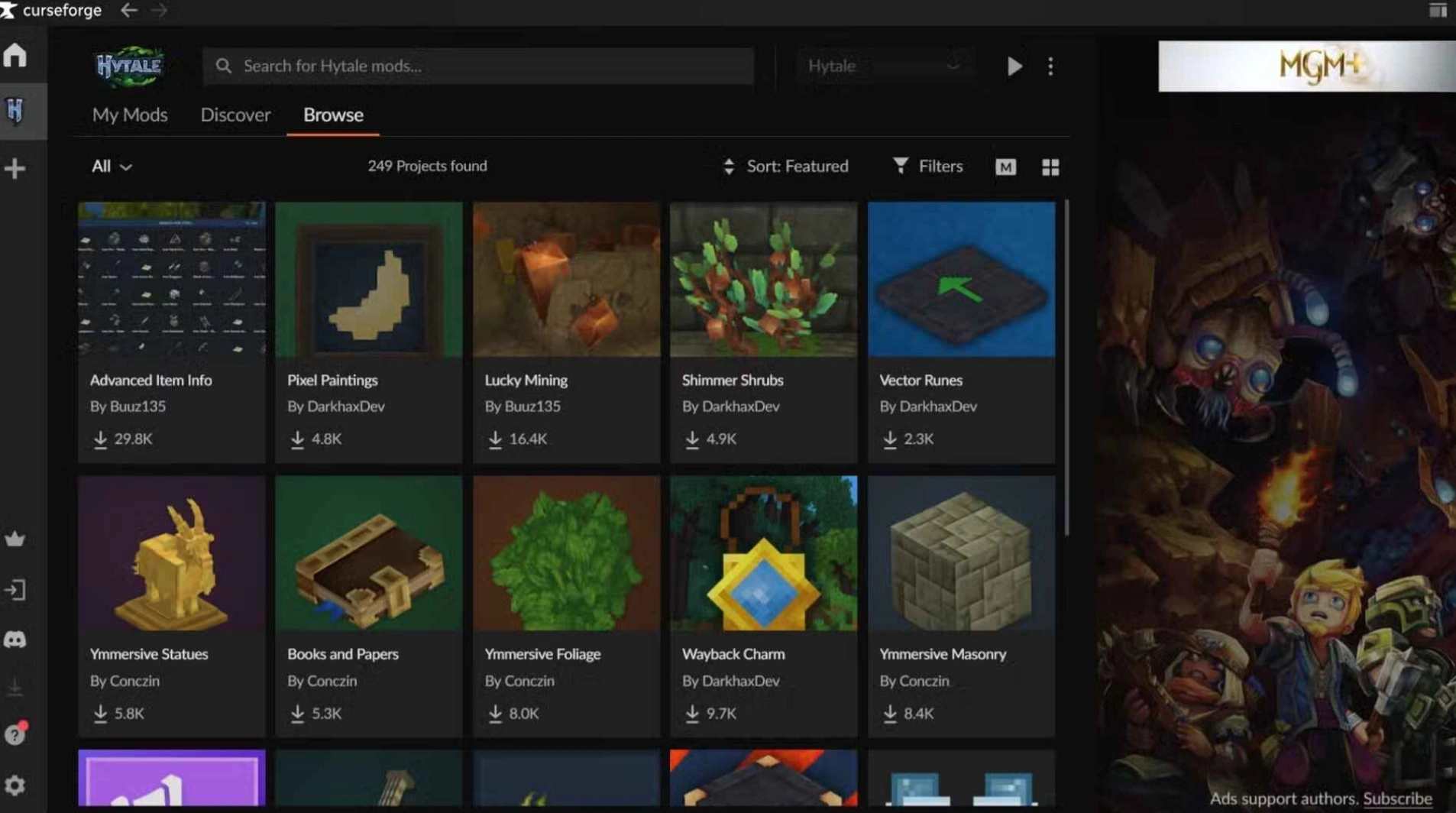The height and width of the screenshot is (813, 1456).
Task: Click the Subscribe link
Action: (x=1397, y=798)
